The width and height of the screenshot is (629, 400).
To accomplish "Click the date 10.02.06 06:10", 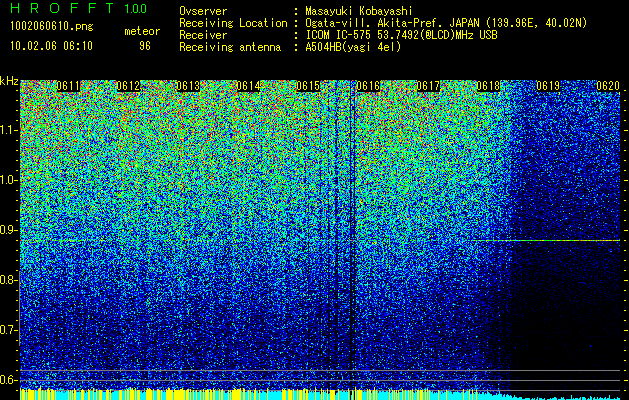I will point(51,46).
